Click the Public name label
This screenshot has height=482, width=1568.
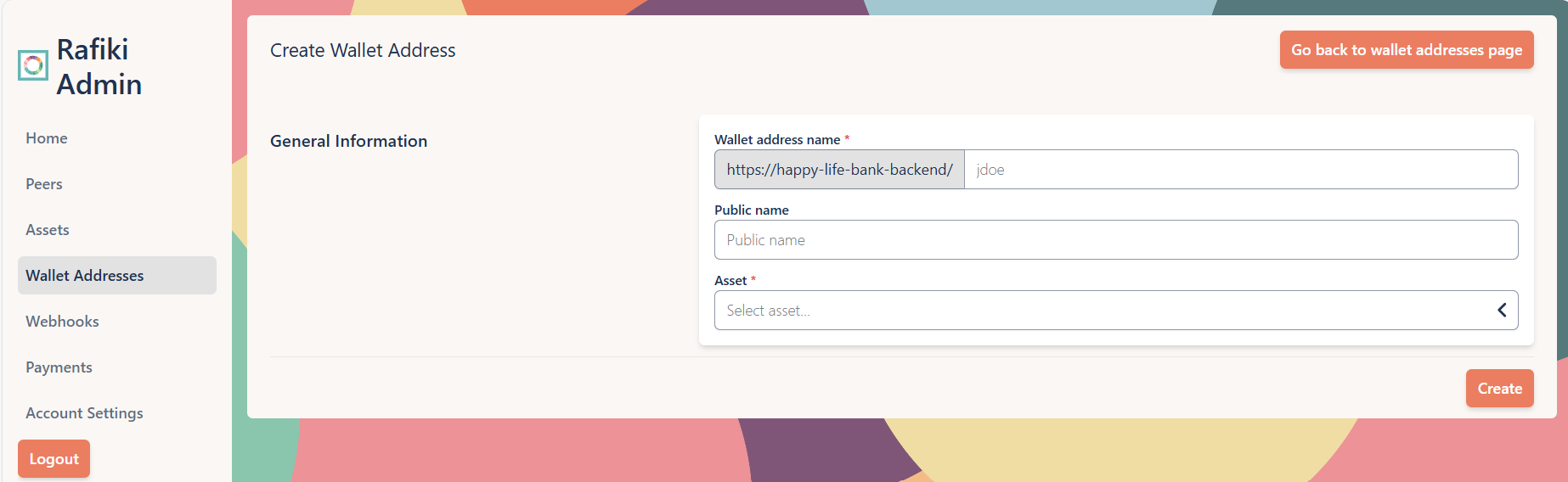pos(752,210)
